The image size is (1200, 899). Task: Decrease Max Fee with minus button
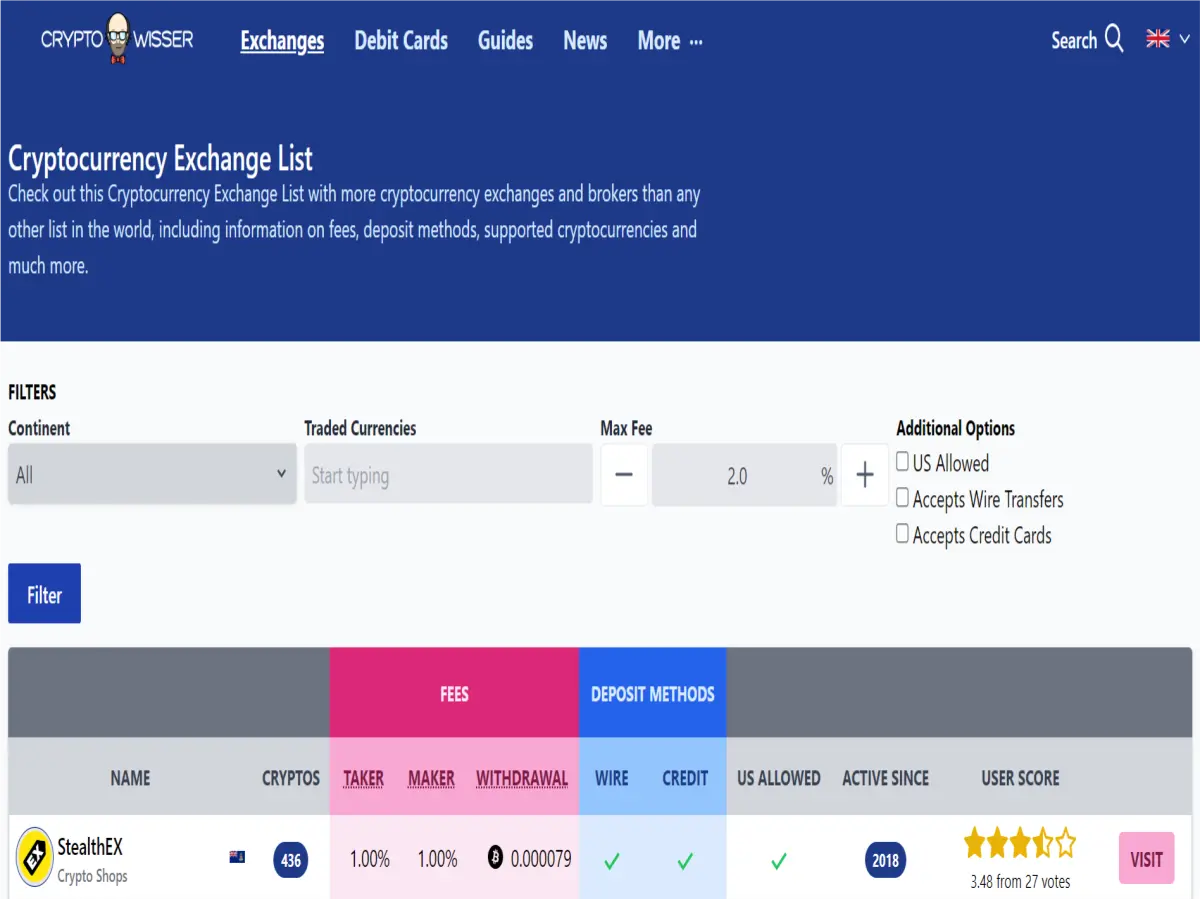pyautogui.click(x=624, y=475)
